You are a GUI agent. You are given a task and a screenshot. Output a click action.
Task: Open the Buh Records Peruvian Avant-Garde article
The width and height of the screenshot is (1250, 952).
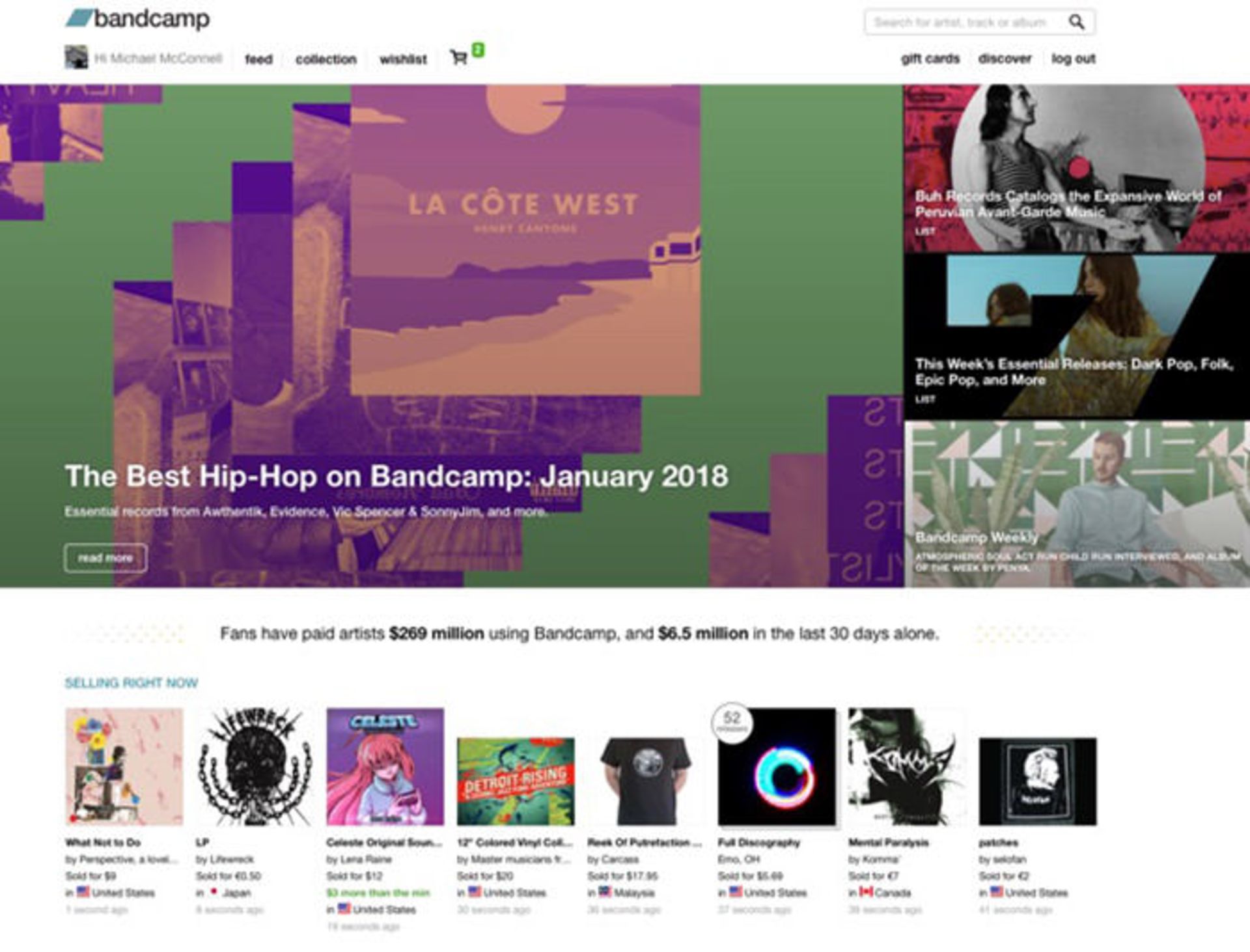(x=1076, y=169)
